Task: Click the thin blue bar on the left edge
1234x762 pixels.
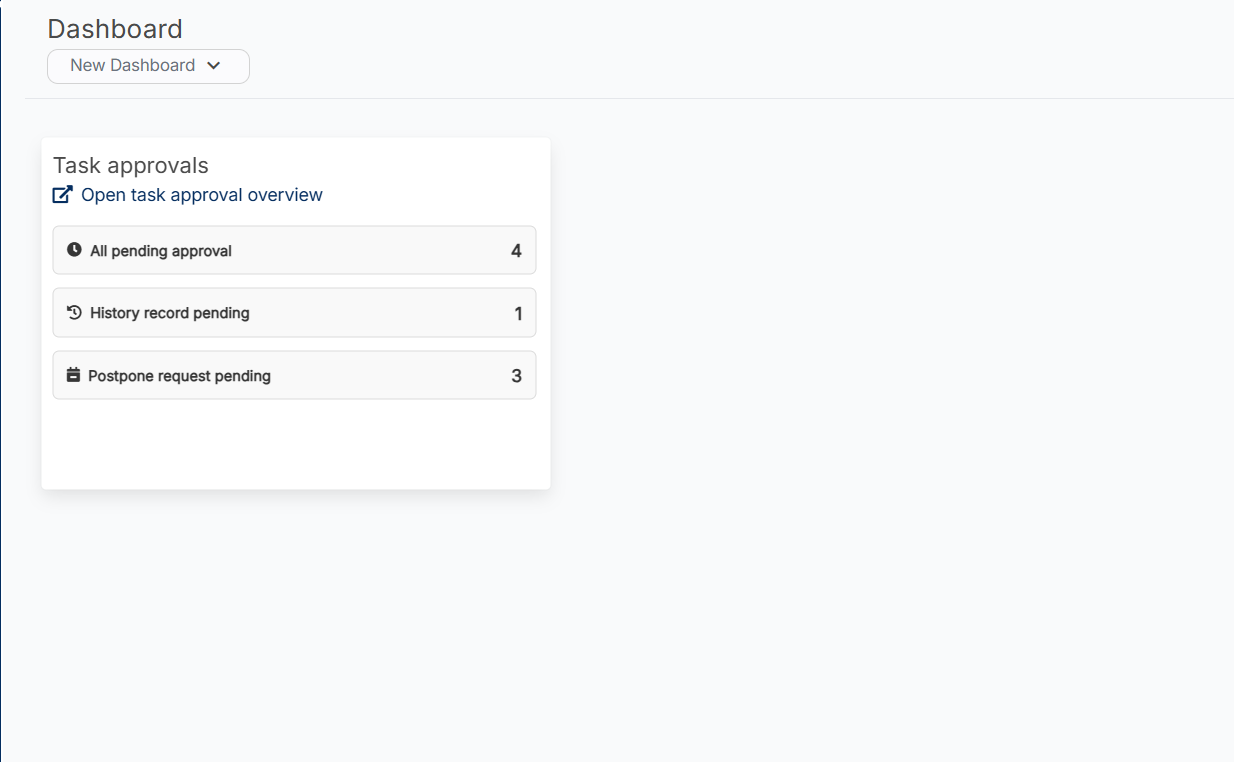Action: pos(1,400)
